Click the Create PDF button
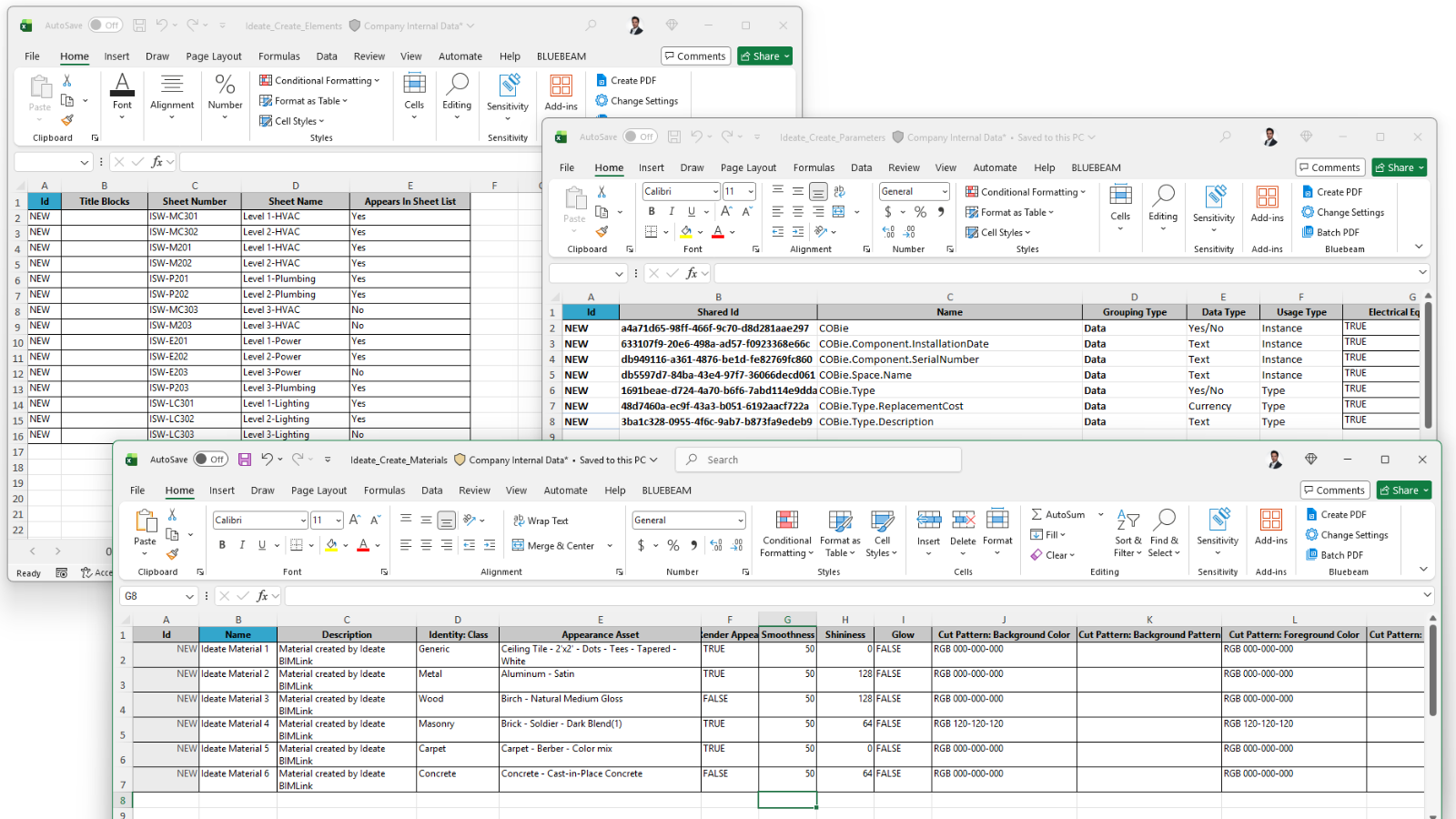 tap(1336, 513)
